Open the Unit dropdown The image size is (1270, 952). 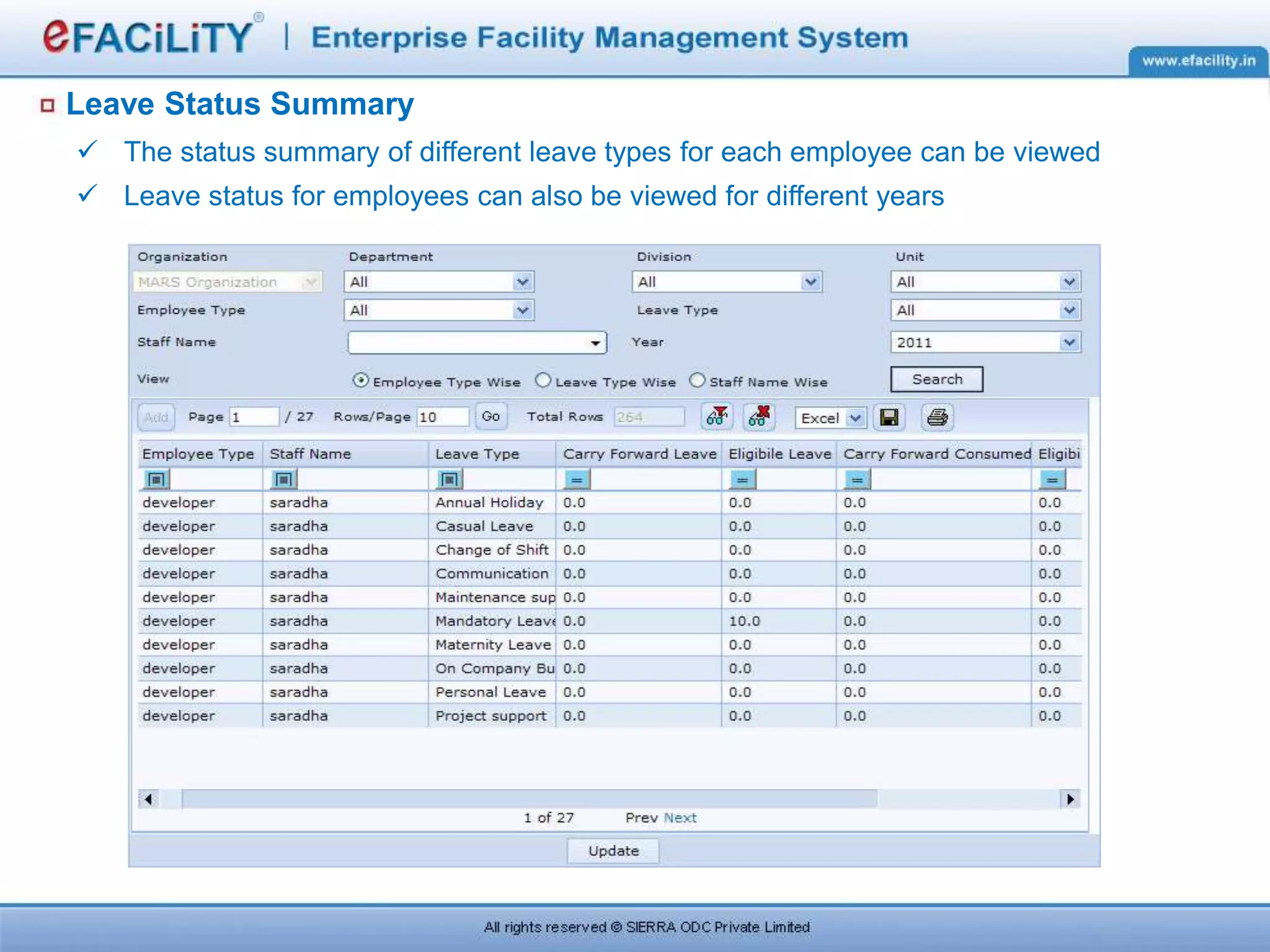tap(985, 282)
